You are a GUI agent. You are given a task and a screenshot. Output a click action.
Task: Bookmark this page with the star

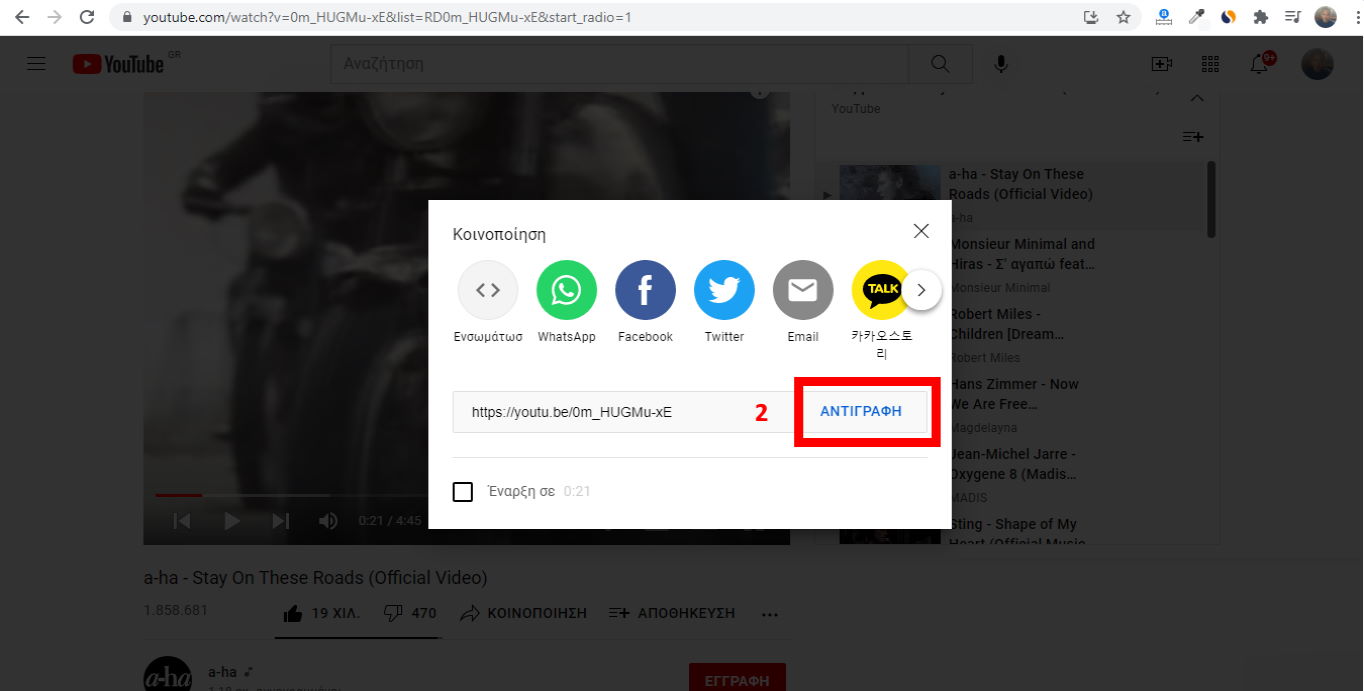pyautogui.click(x=1123, y=17)
